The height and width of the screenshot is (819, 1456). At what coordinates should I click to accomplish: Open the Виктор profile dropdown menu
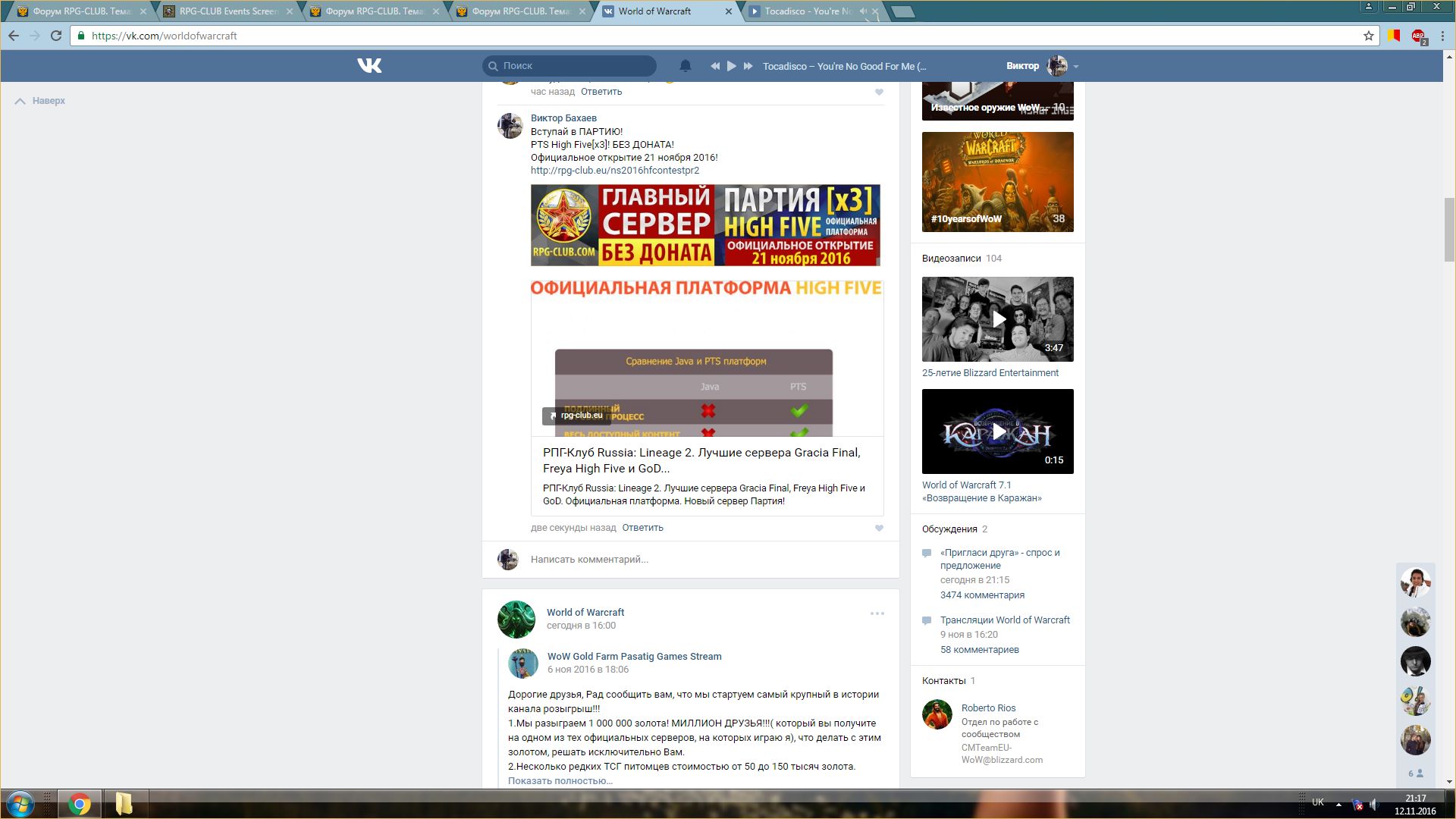tap(1075, 67)
